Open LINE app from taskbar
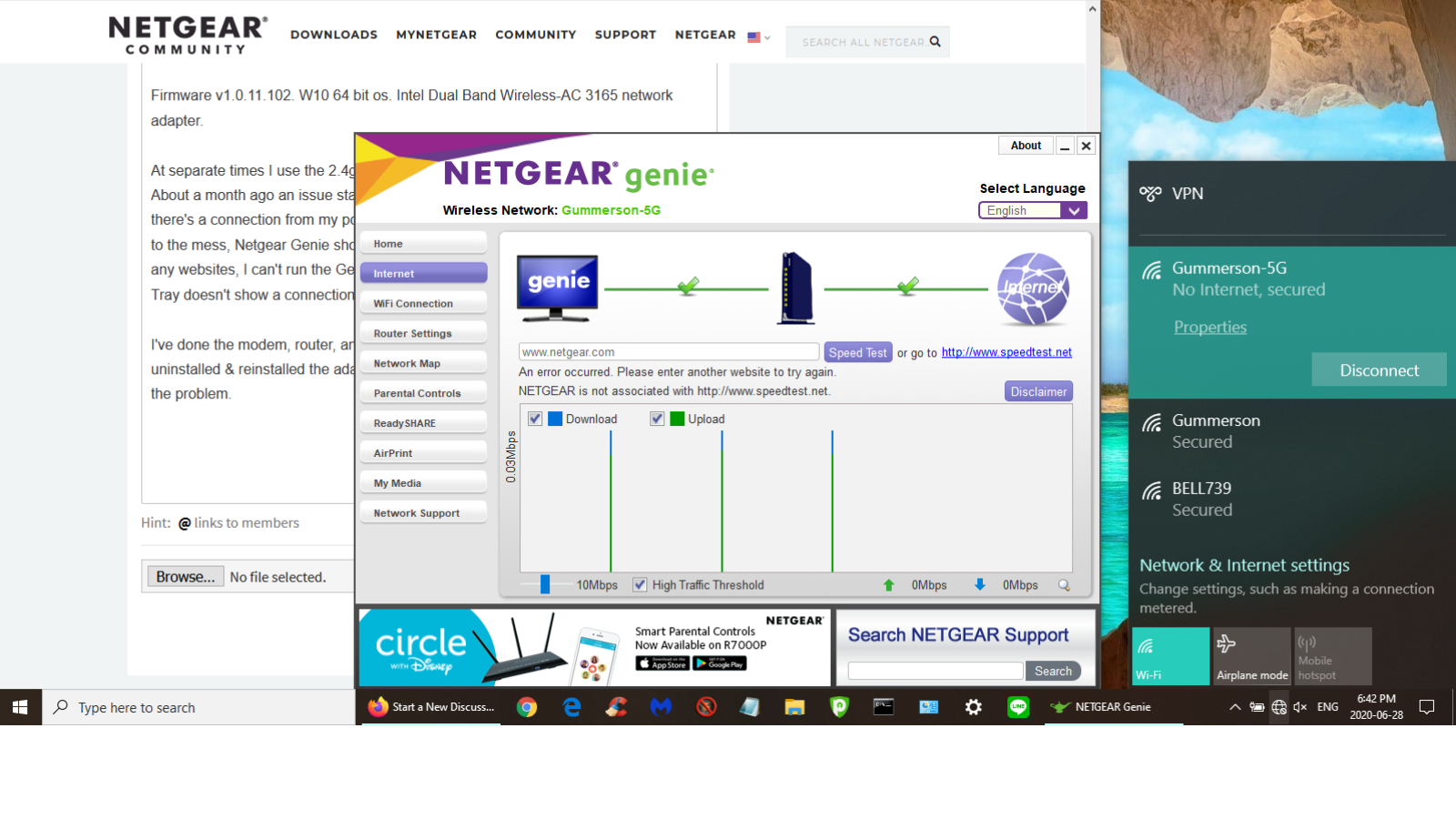This screenshot has height=819, width=1456. coord(1017,707)
